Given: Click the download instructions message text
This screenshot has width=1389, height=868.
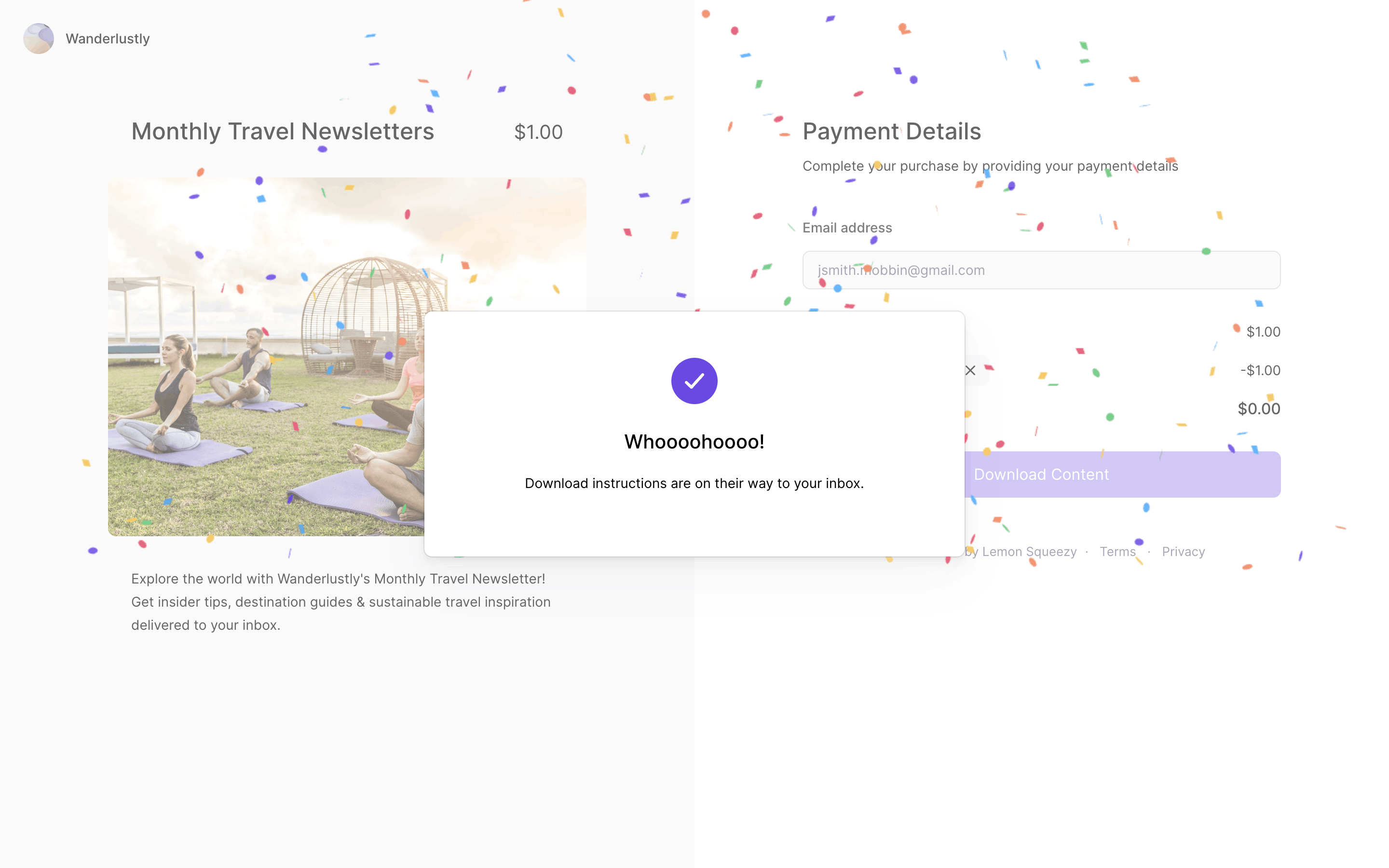Looking at the screenshot, I should click(694, 483).
